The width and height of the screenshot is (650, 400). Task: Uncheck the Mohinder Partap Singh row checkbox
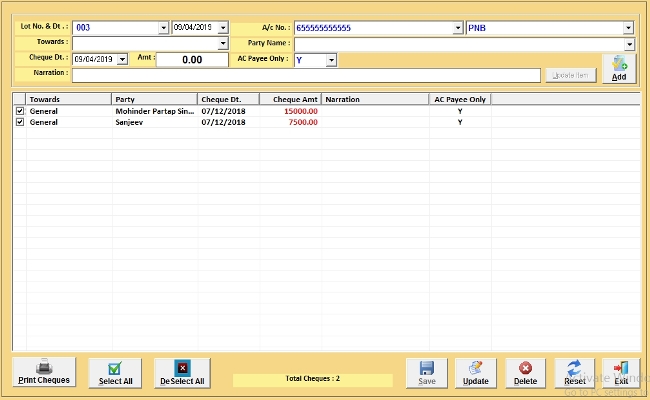[x=20, y=111]
